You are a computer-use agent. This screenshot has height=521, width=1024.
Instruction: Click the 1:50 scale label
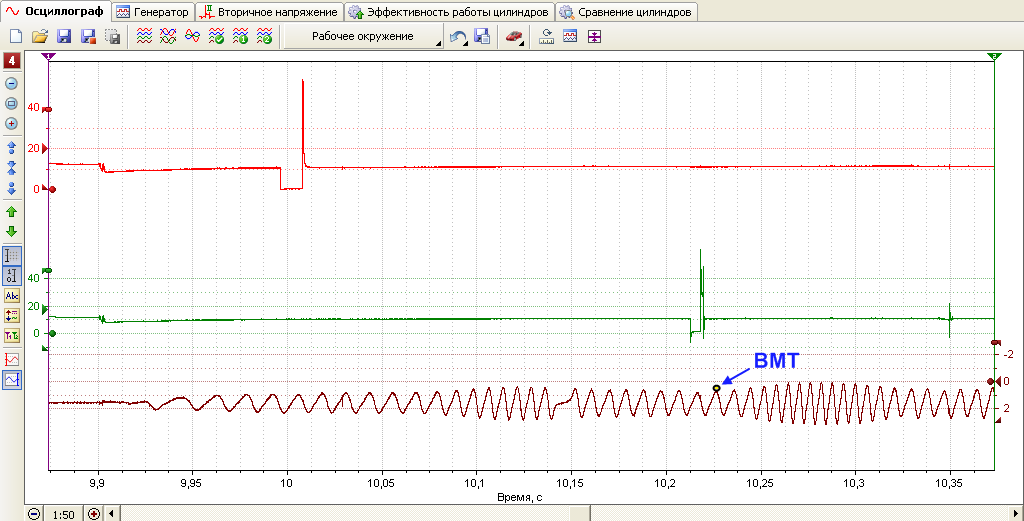click(x=63, y=514)
